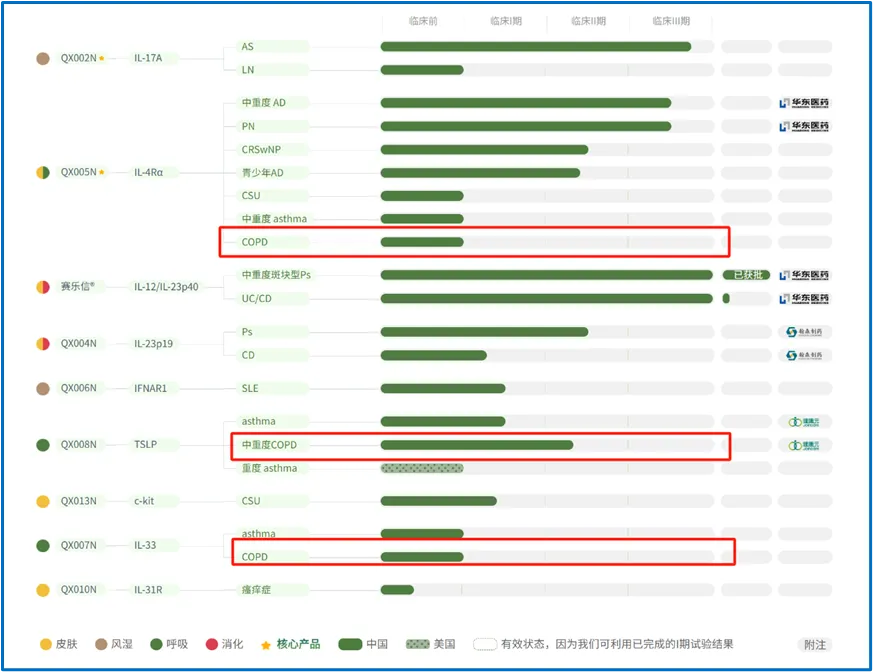Select the 临床I期 column header
Viewport: 873px width, 672px height.
tap(505, 21)
